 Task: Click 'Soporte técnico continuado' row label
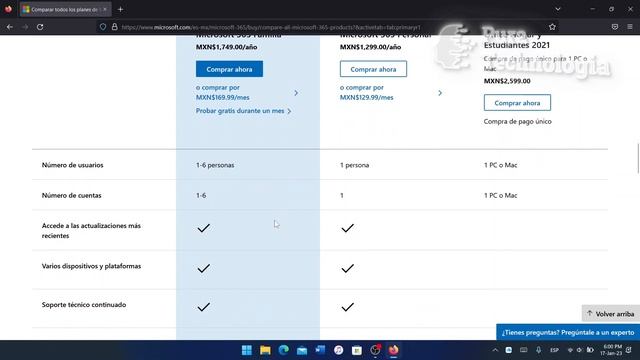(84, 305)
